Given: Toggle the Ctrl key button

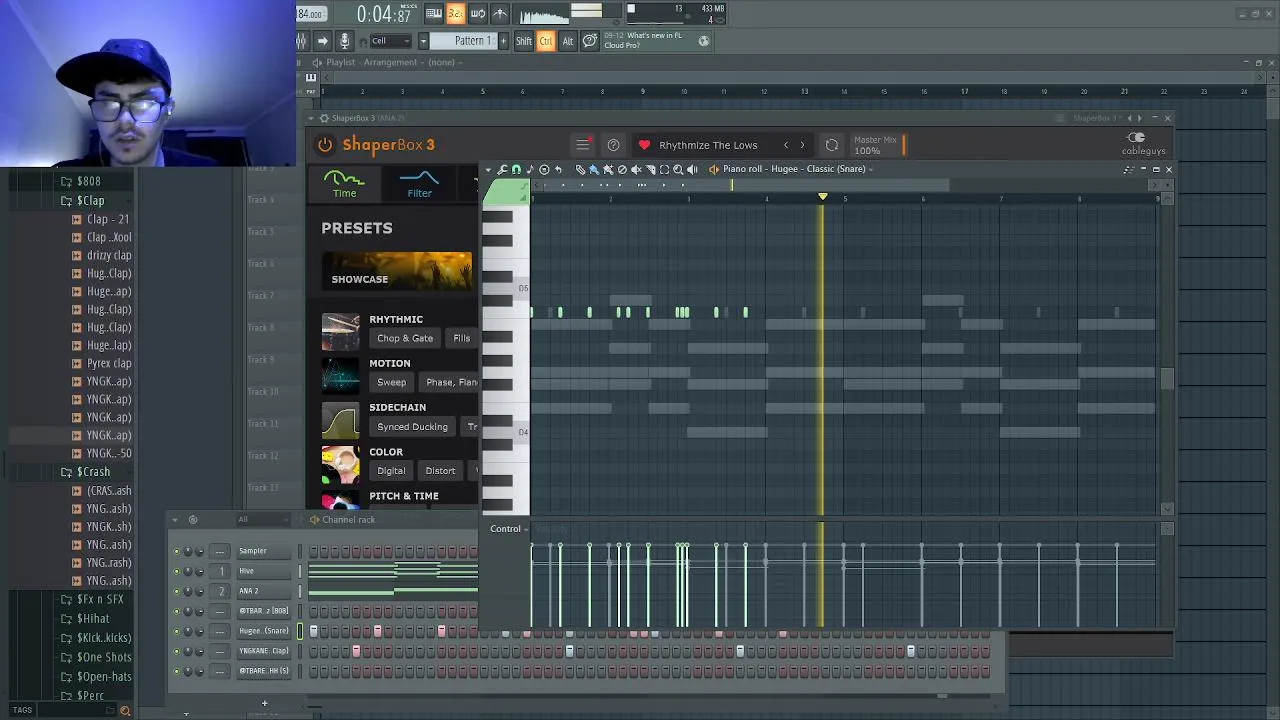Looking at the screenshot, I should coord(546,41).
